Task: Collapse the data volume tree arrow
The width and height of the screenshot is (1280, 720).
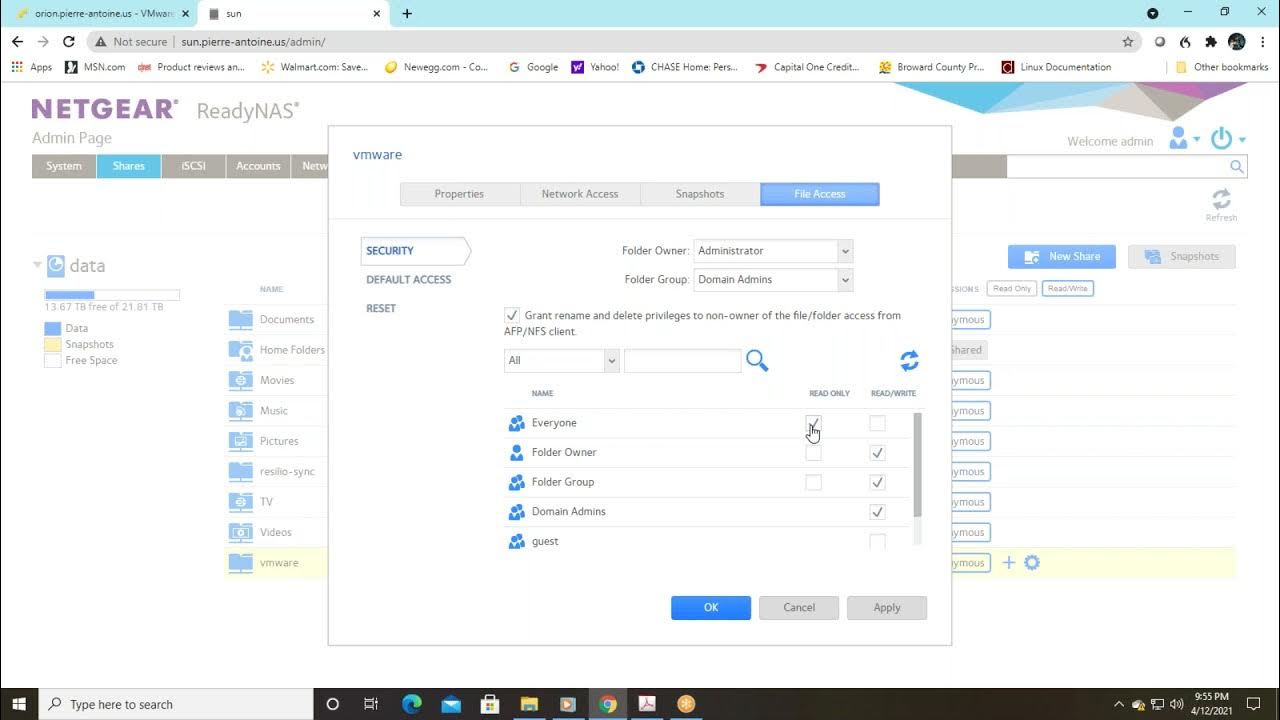Action: coord(37,265)
